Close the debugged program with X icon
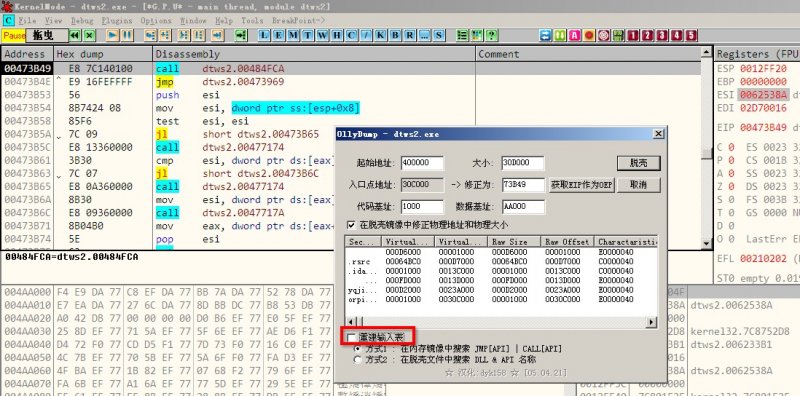The width and height of the screenshot is (800, 396). pos(89,35)
